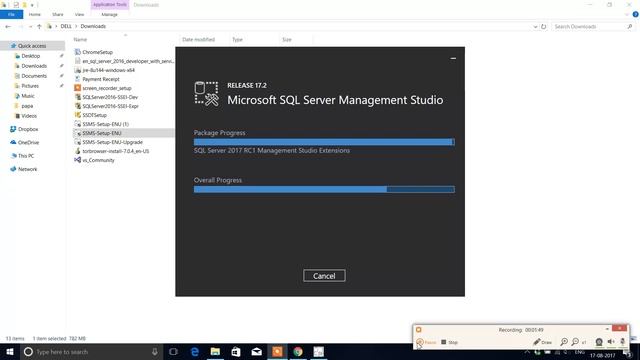This screenshot has width=640, height=360.
Task: Go up one folder level
Action: point(39,27)
